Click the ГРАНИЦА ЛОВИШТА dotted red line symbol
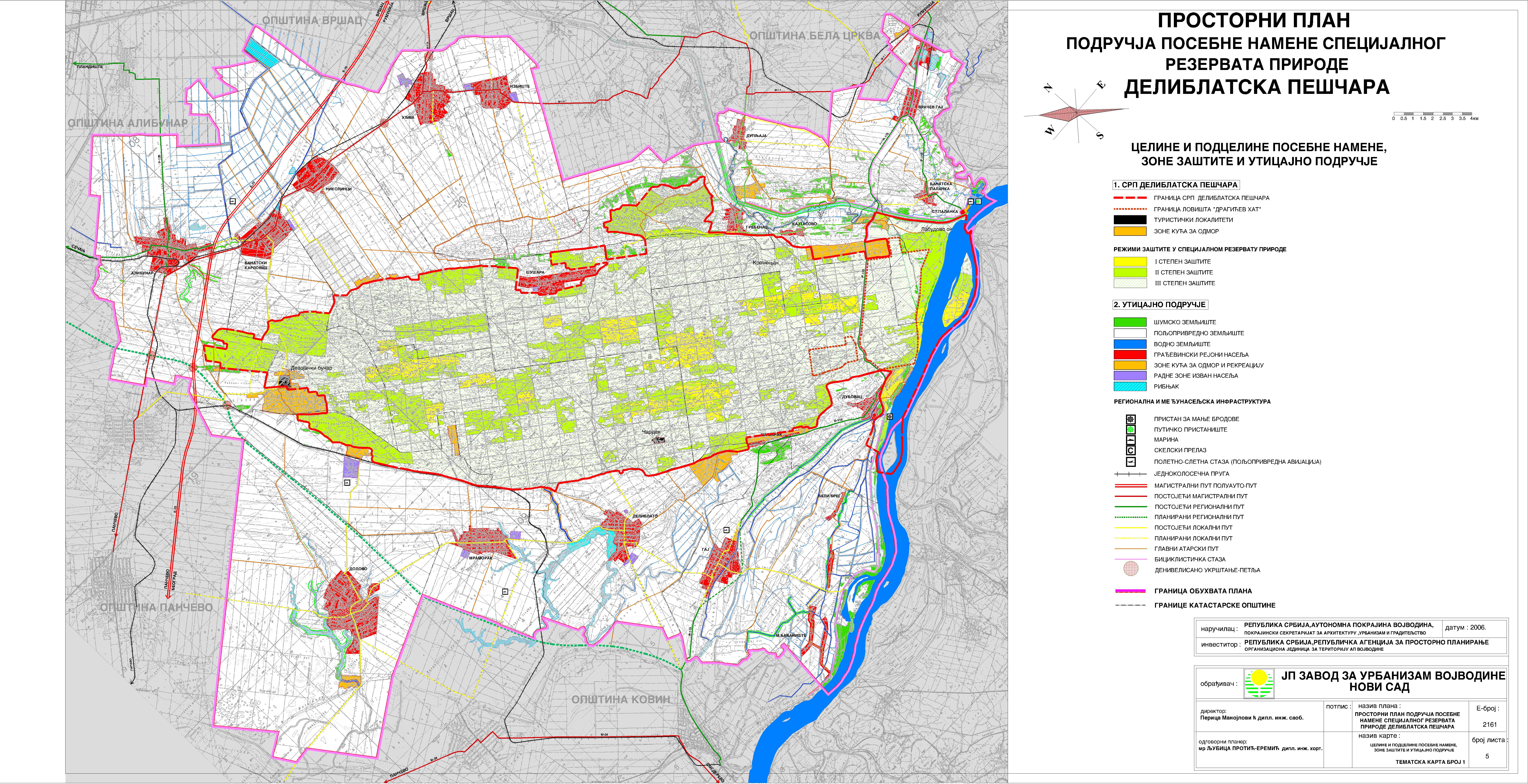The image size is (1528, 784). pyautogui.click(x=1131, y=209)
